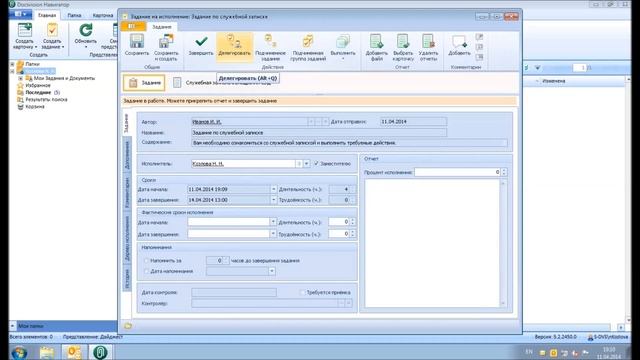
Task: Select the Дополнения vertical side tab
Action: [x=127, y=156]
